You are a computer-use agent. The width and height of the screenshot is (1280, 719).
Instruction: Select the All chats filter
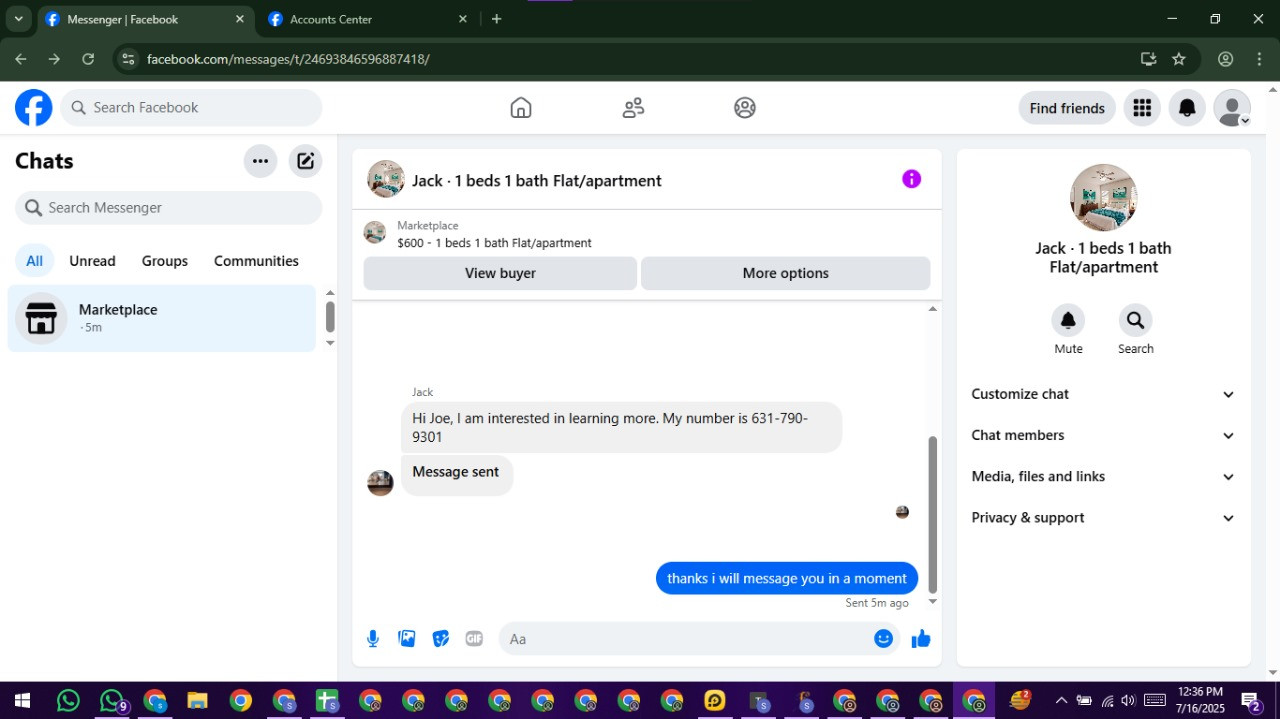click(34, 261)
